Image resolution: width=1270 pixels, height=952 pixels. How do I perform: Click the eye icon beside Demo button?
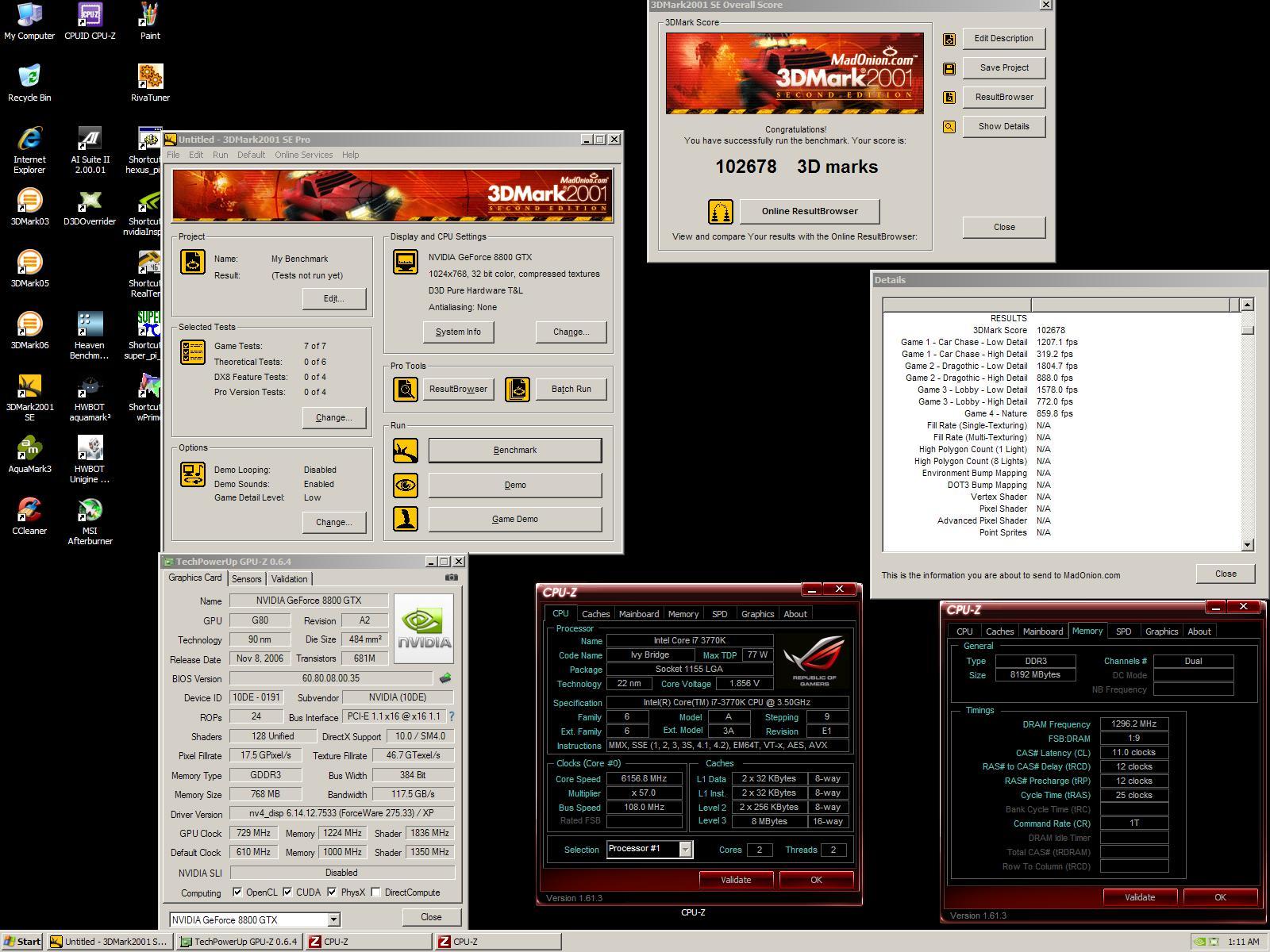coord(406,485)
